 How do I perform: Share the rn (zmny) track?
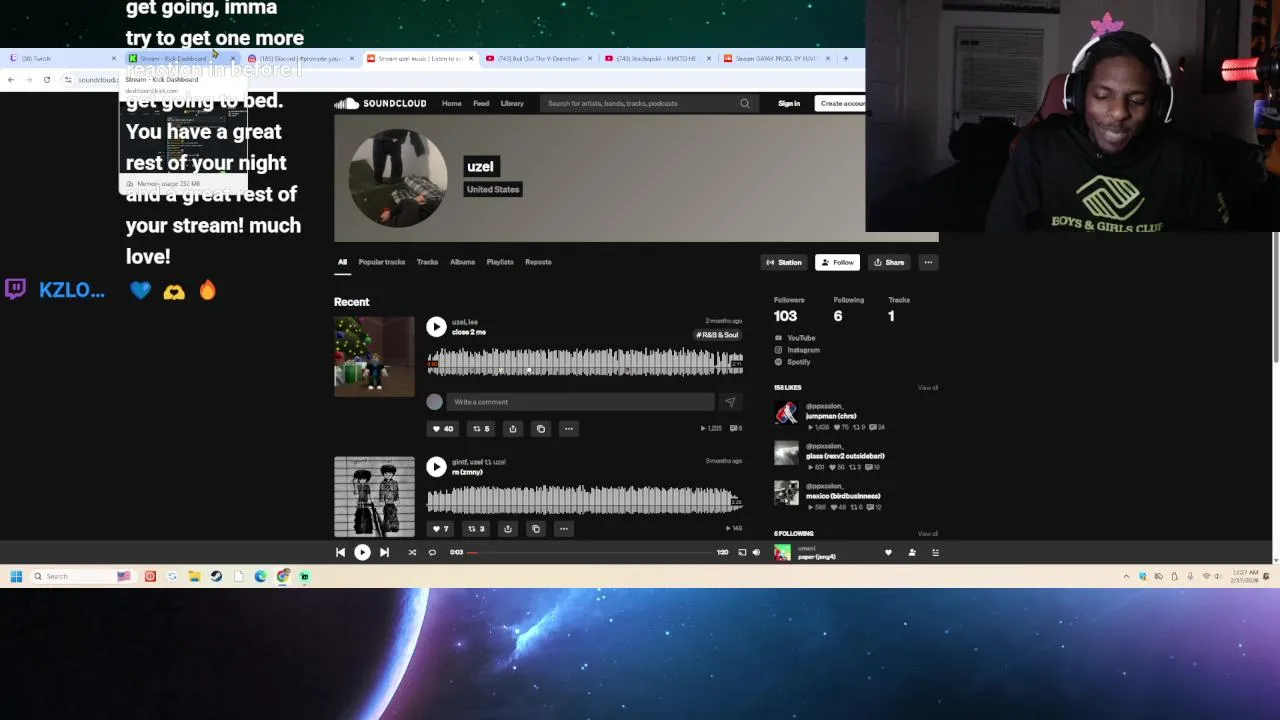click(507, 529)
